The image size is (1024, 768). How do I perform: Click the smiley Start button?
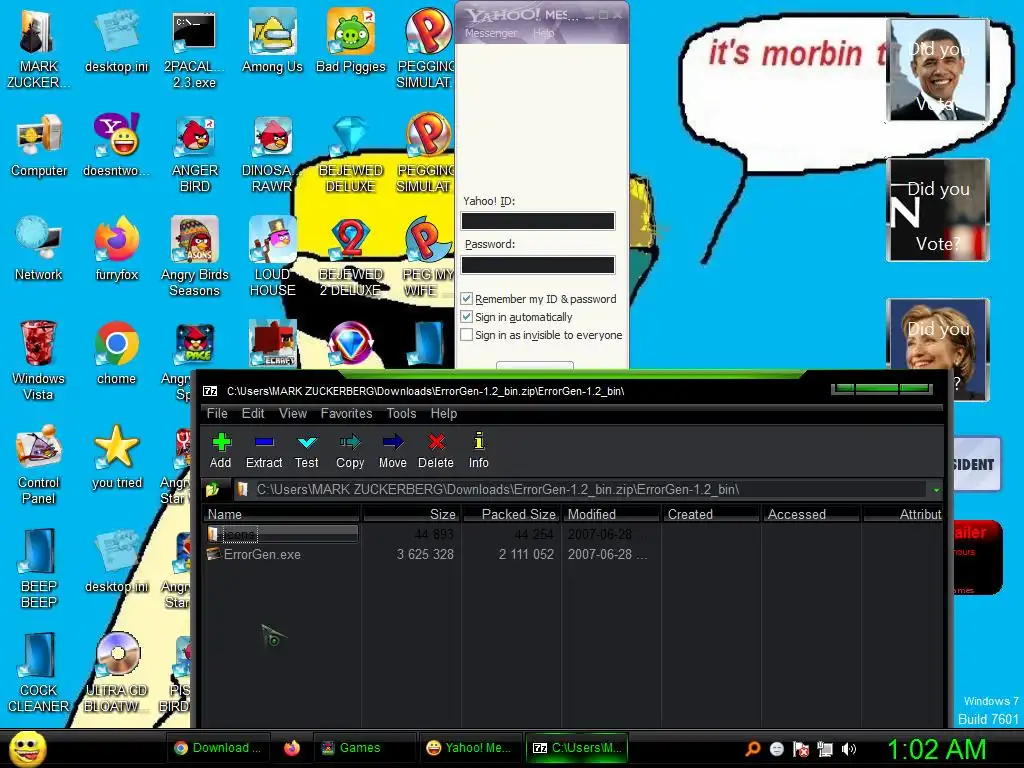[27, 748]
